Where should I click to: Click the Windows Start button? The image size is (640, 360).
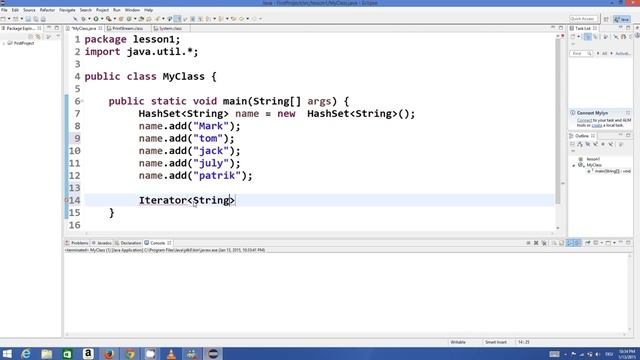7,354
